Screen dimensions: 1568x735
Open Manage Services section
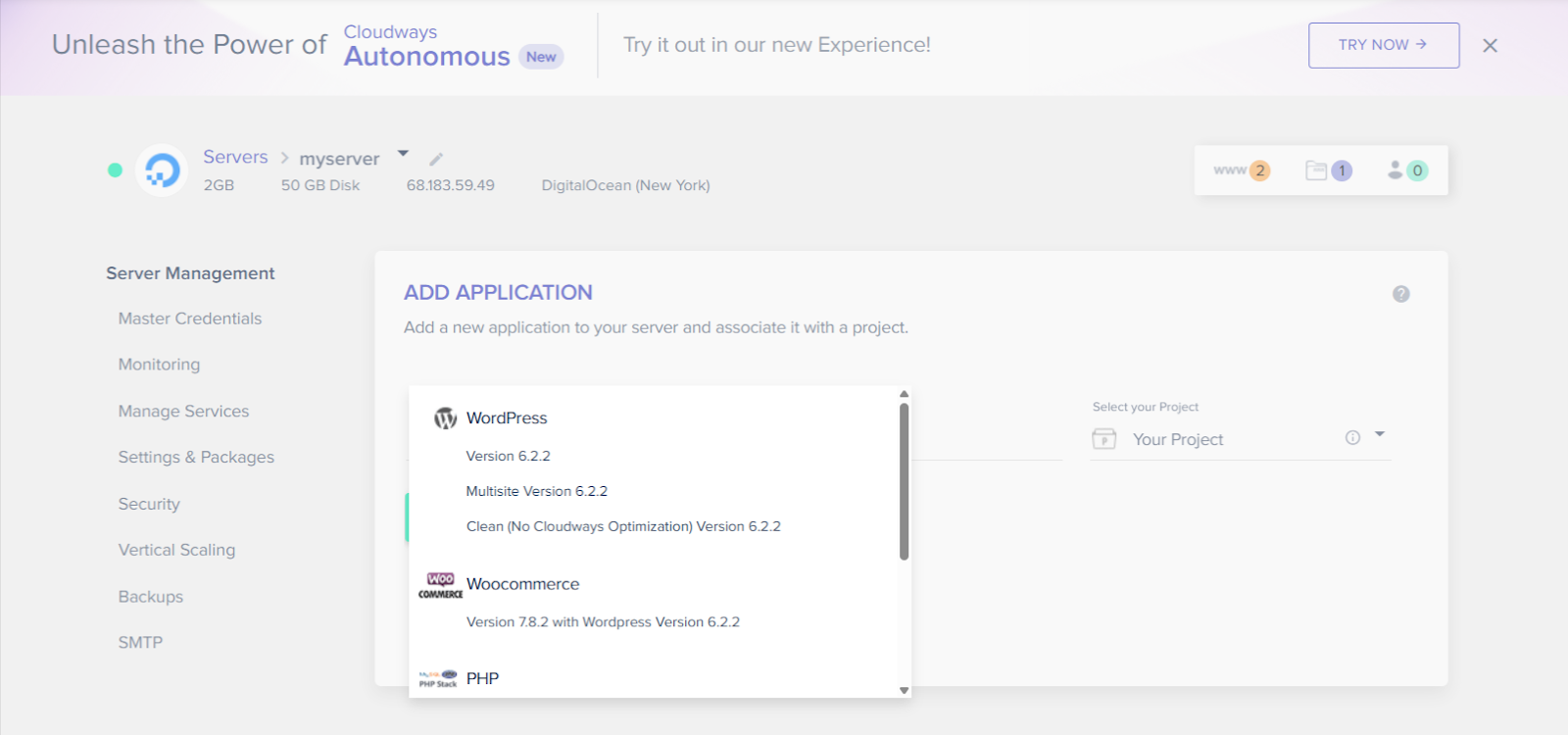tap(183, 412)
